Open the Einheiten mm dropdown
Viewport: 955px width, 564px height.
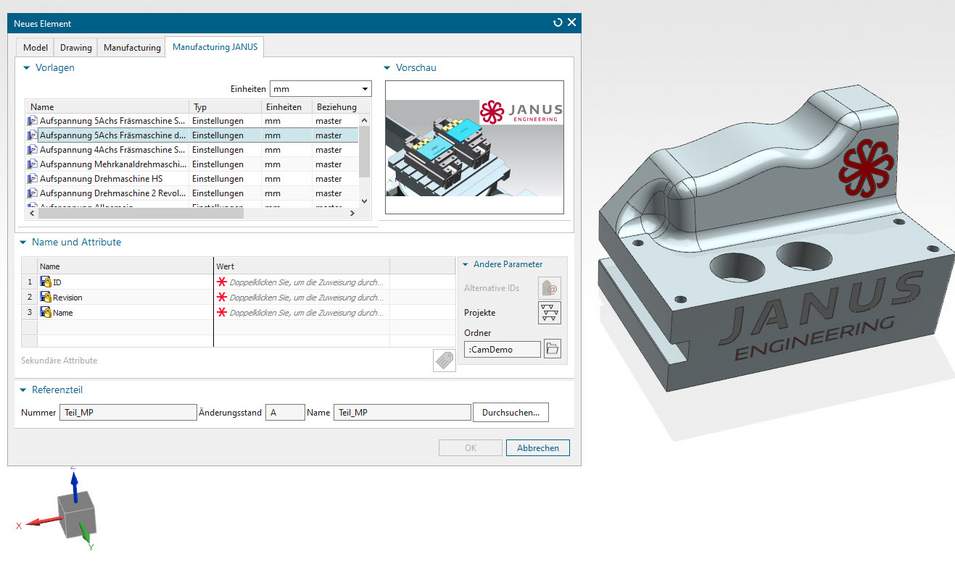click(x=320, y=89)
